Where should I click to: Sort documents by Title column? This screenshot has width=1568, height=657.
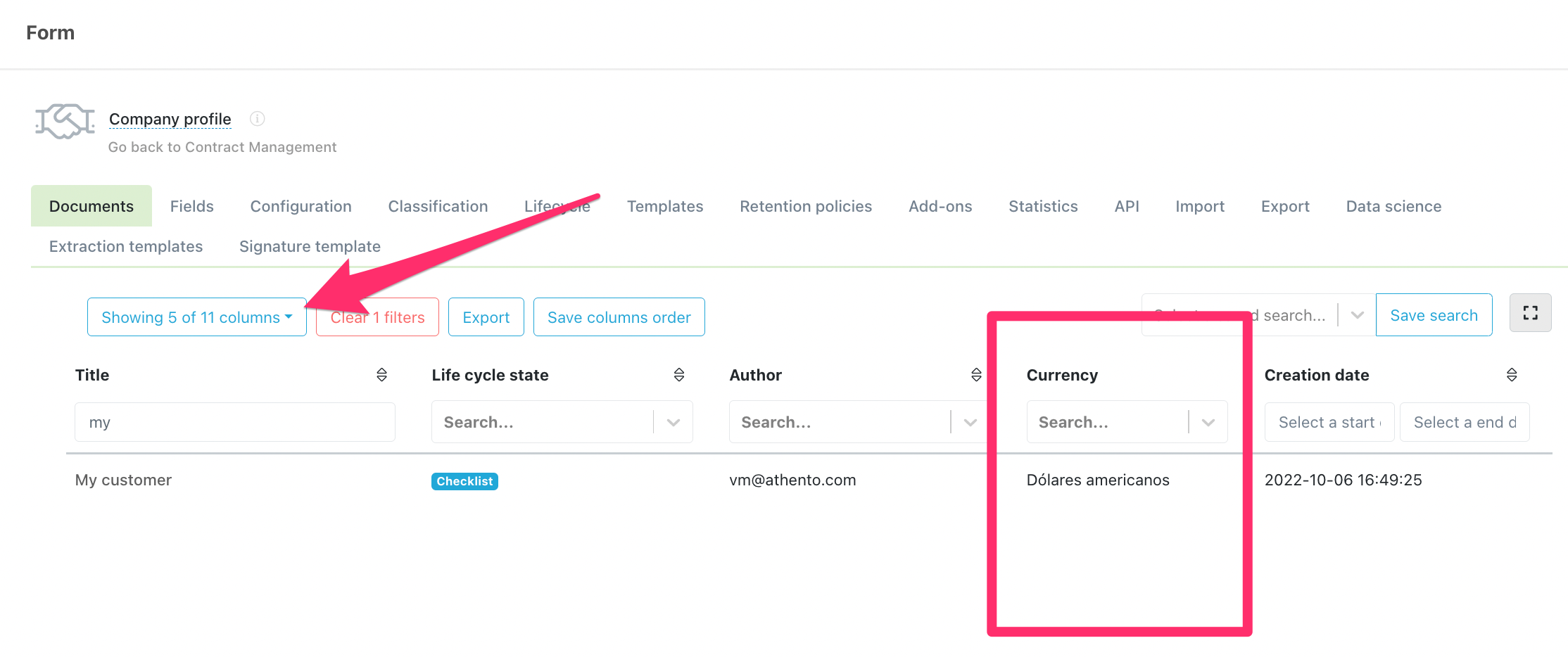(381, 375)
